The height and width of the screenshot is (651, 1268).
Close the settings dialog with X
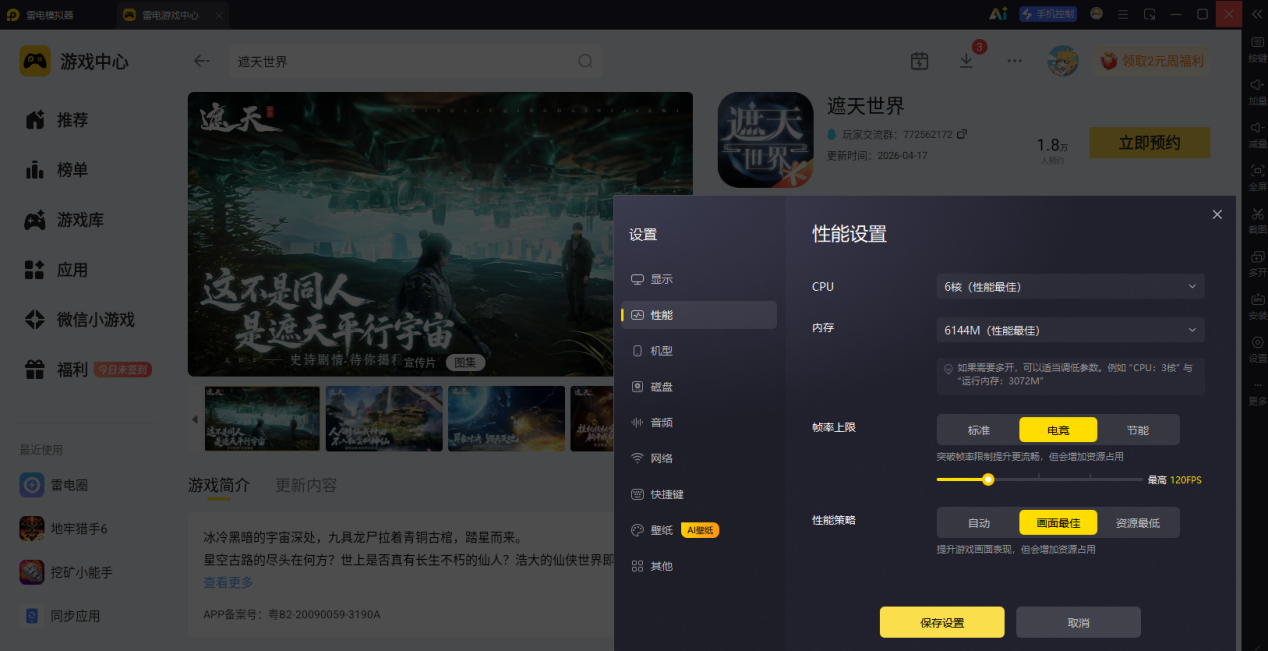1217,215
